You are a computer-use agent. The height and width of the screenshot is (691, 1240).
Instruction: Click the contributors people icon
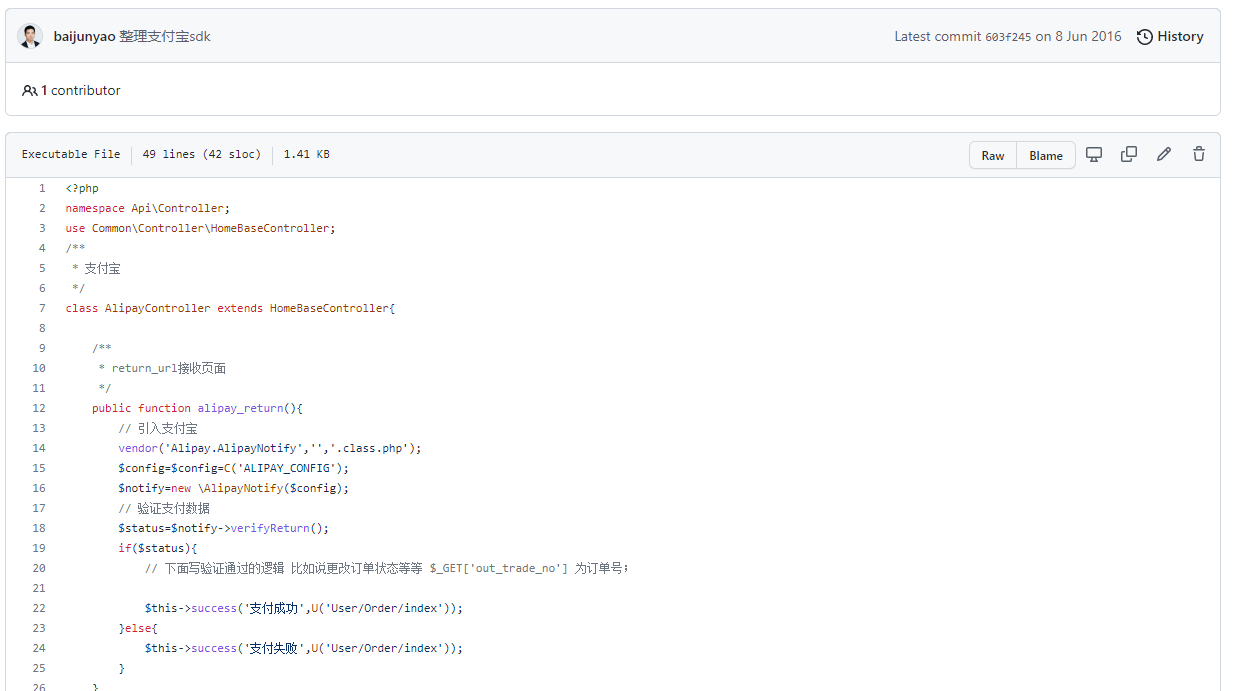point(29,90)
